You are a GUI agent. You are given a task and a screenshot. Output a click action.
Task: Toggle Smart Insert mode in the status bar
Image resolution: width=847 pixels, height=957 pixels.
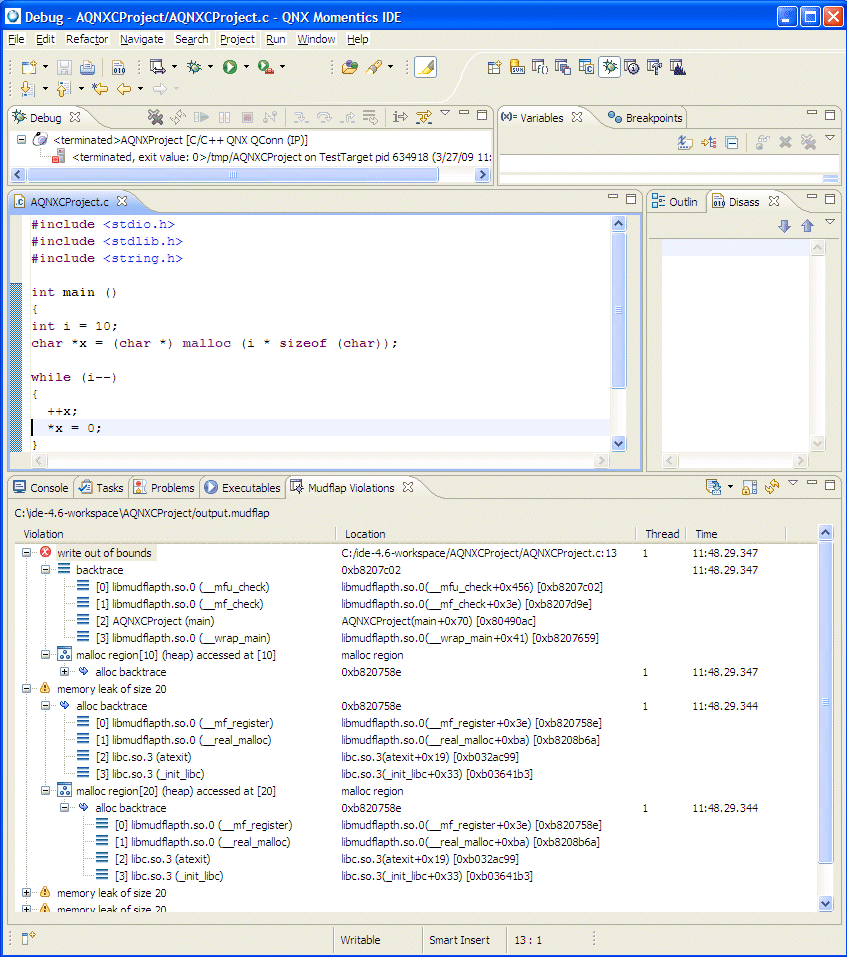[x=460, y=940]
